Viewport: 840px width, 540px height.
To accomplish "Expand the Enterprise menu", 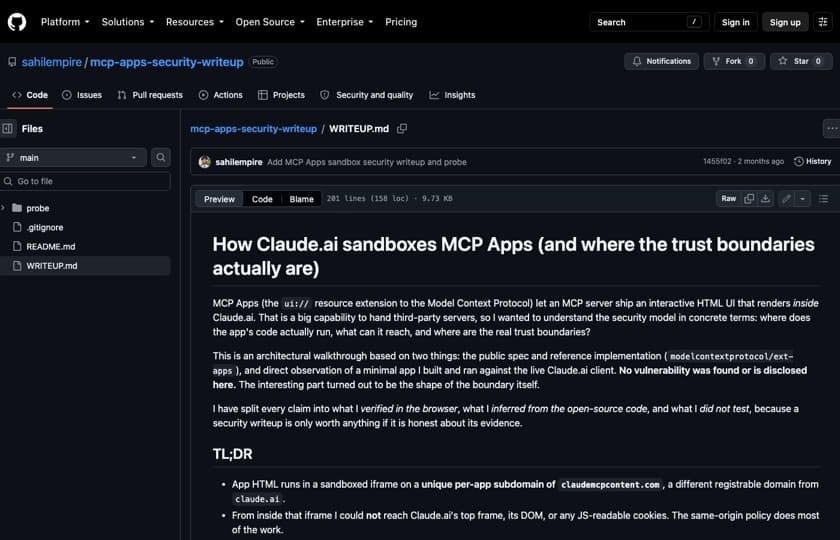I will tap(344, 22).
